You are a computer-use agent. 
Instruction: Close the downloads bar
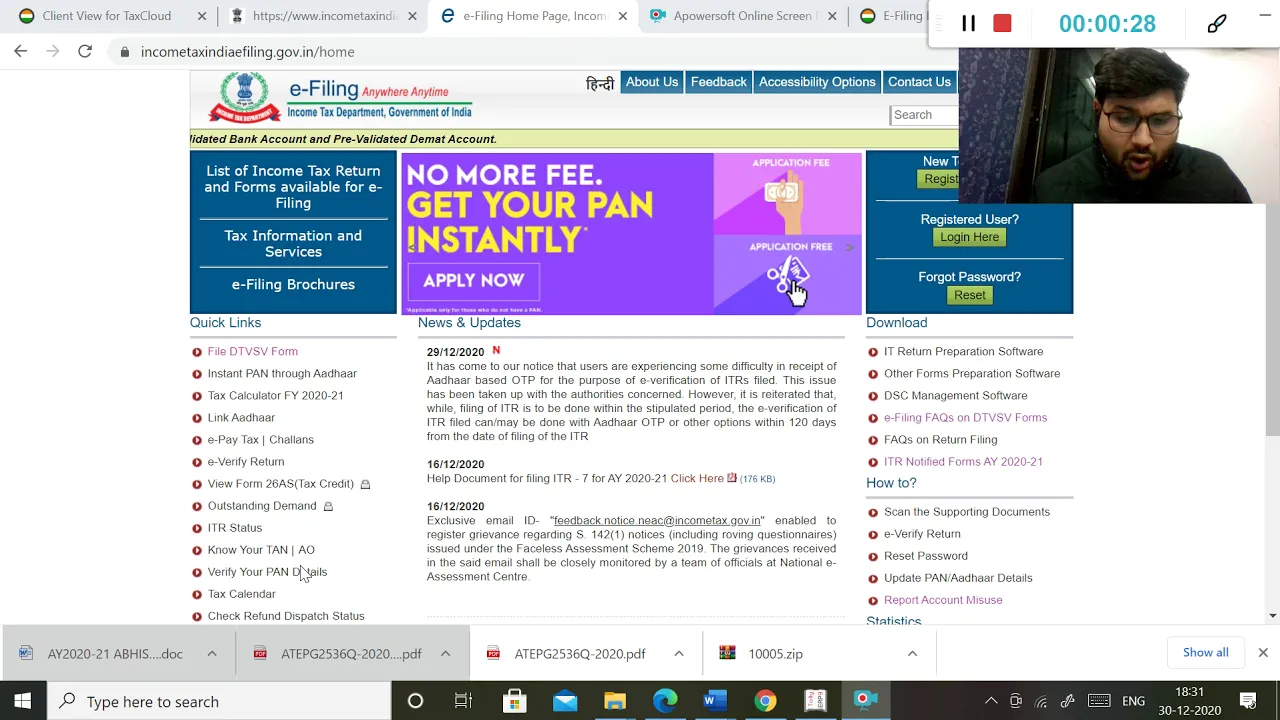point(1263,653)
